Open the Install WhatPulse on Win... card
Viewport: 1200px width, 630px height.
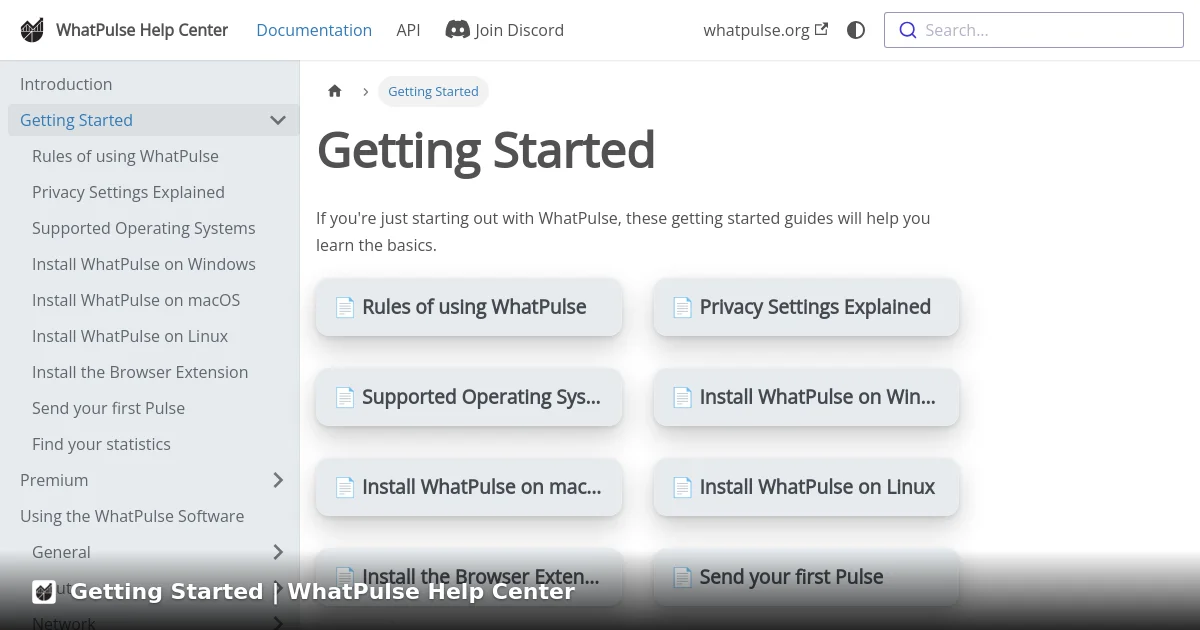(806, 397)
